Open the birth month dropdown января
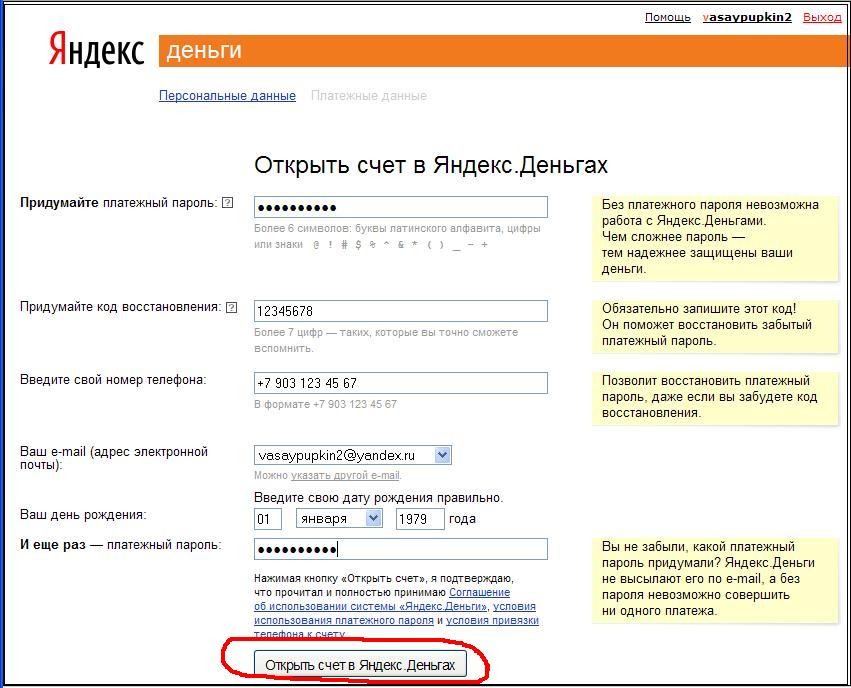This screenshot has width=851, height=688. (373, 518)
